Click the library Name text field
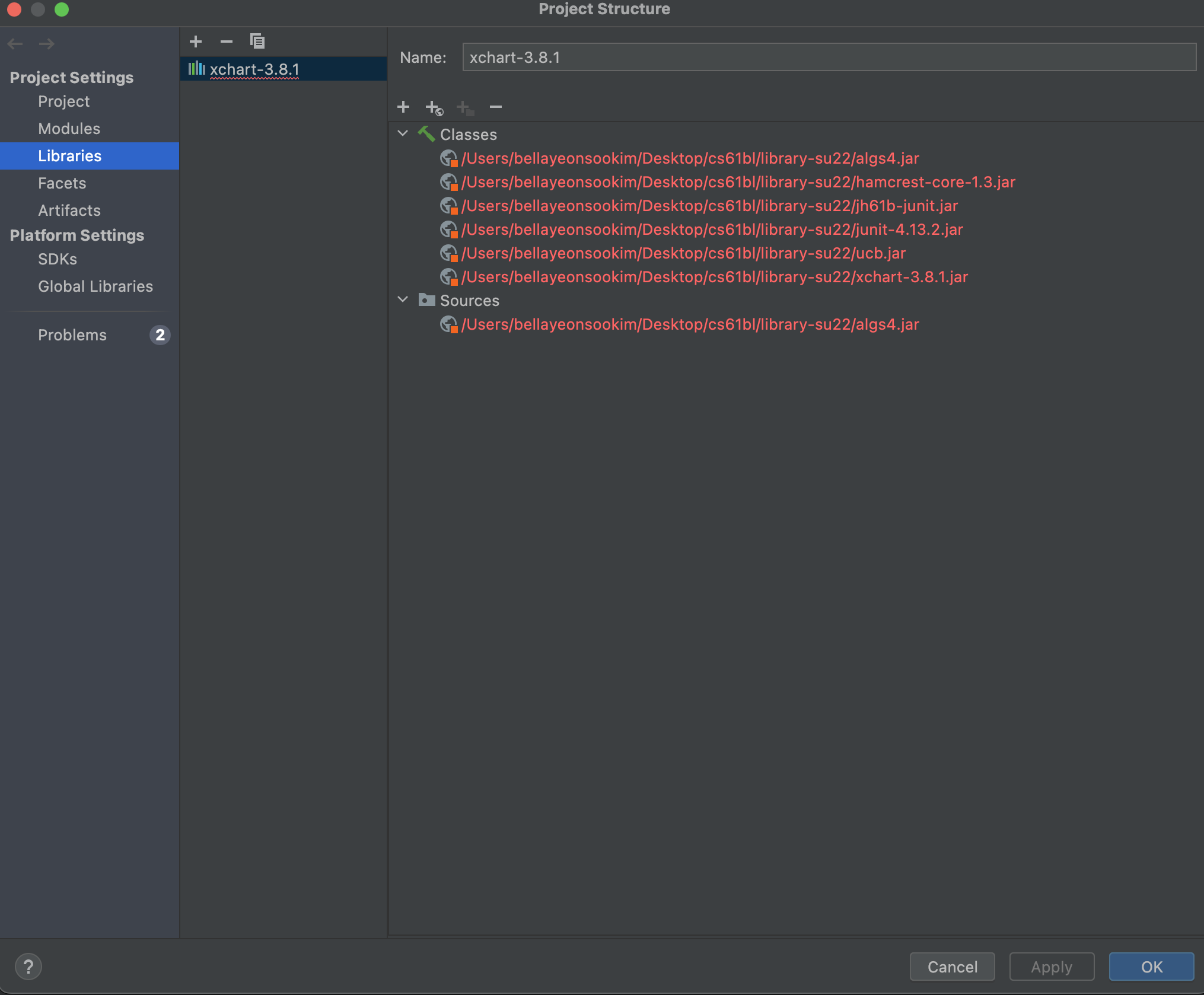This screenshot has width=1204, height=995. [x=828, y=58]
